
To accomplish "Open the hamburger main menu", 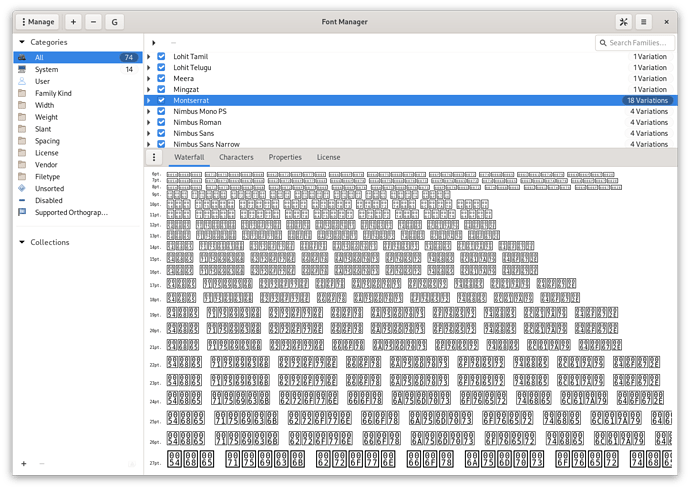I will pos(643,22).
